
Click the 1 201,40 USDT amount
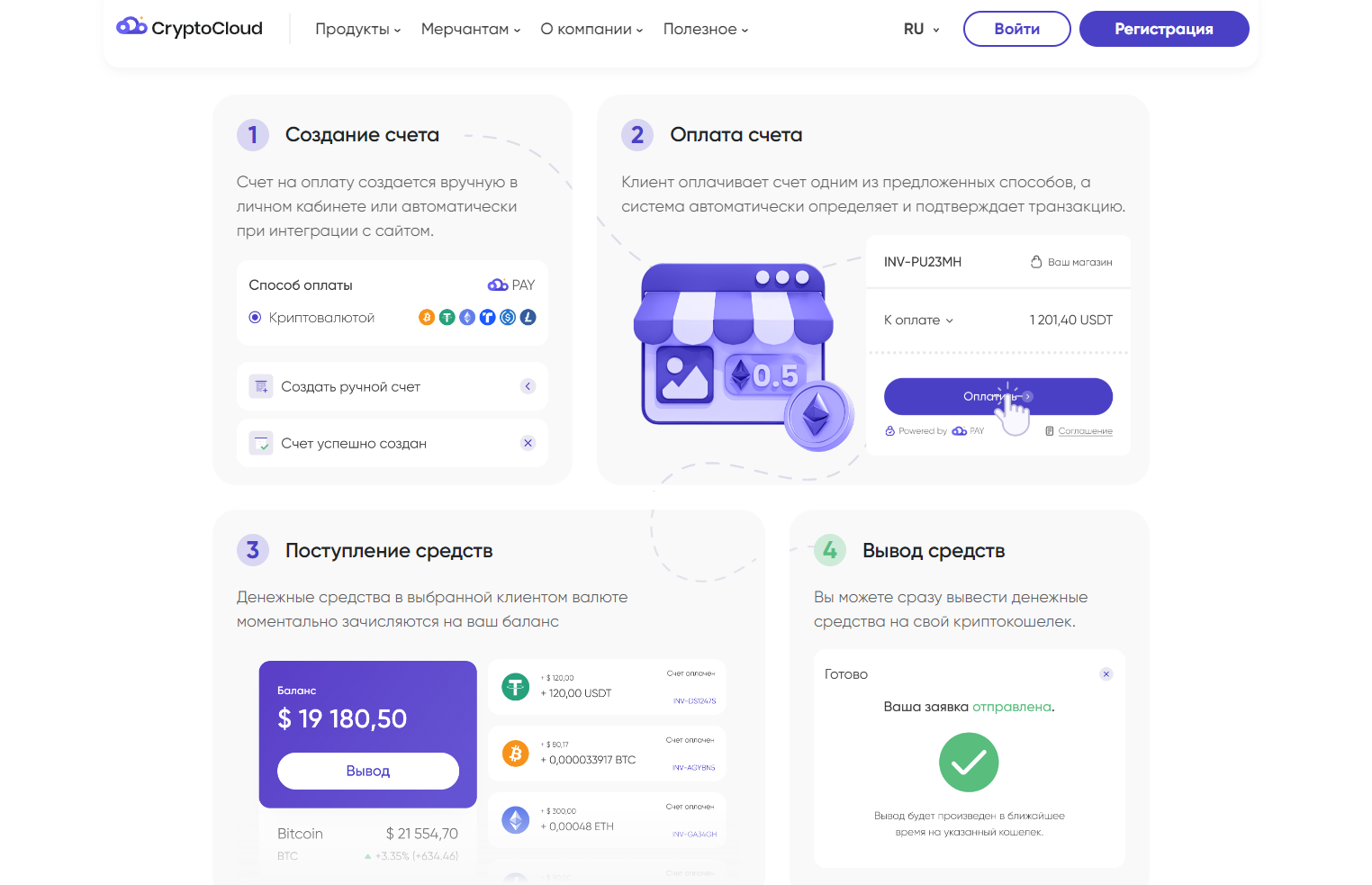click(x=1071, y=321)
